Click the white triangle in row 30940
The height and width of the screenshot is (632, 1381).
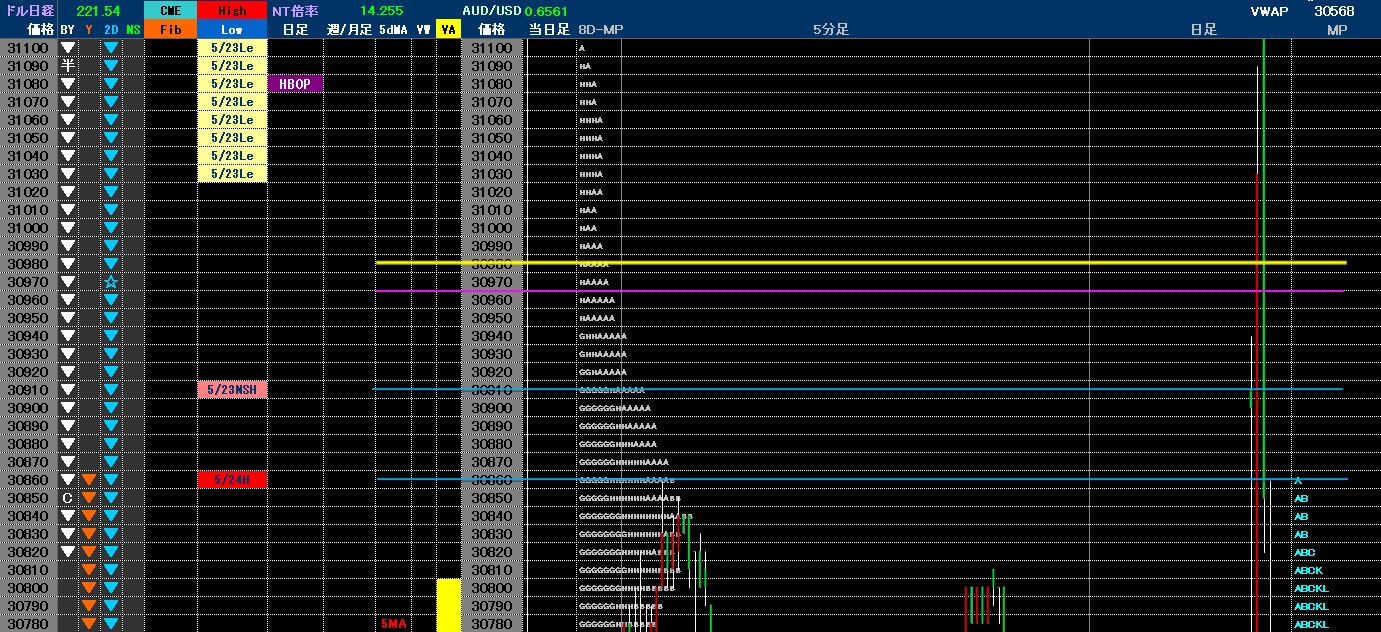[x=68, y=336]
